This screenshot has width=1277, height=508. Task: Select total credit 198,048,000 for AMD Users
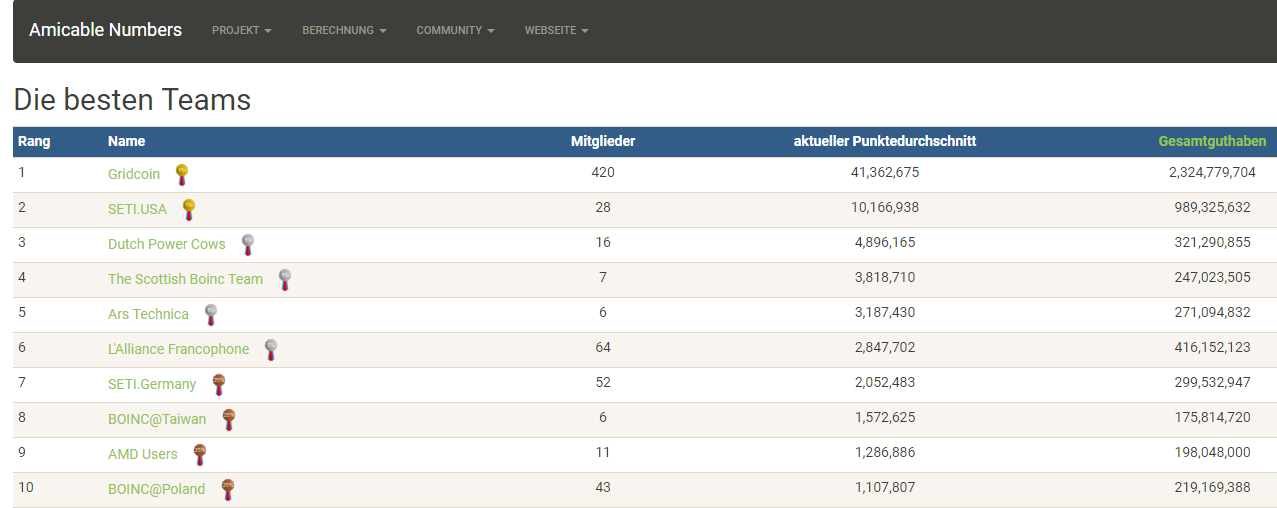[1212, 452]
